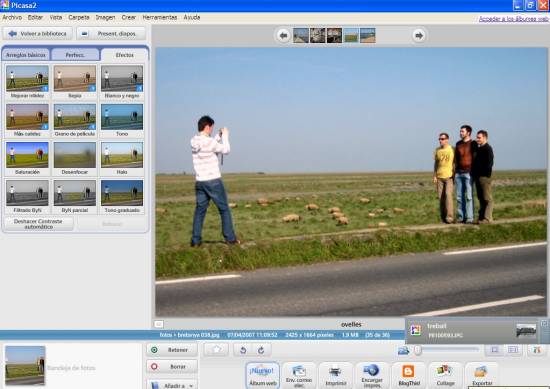The width and height of the screenshot is (550, 389).
Task: Apply the Grano de película effect
Action: 75,117
